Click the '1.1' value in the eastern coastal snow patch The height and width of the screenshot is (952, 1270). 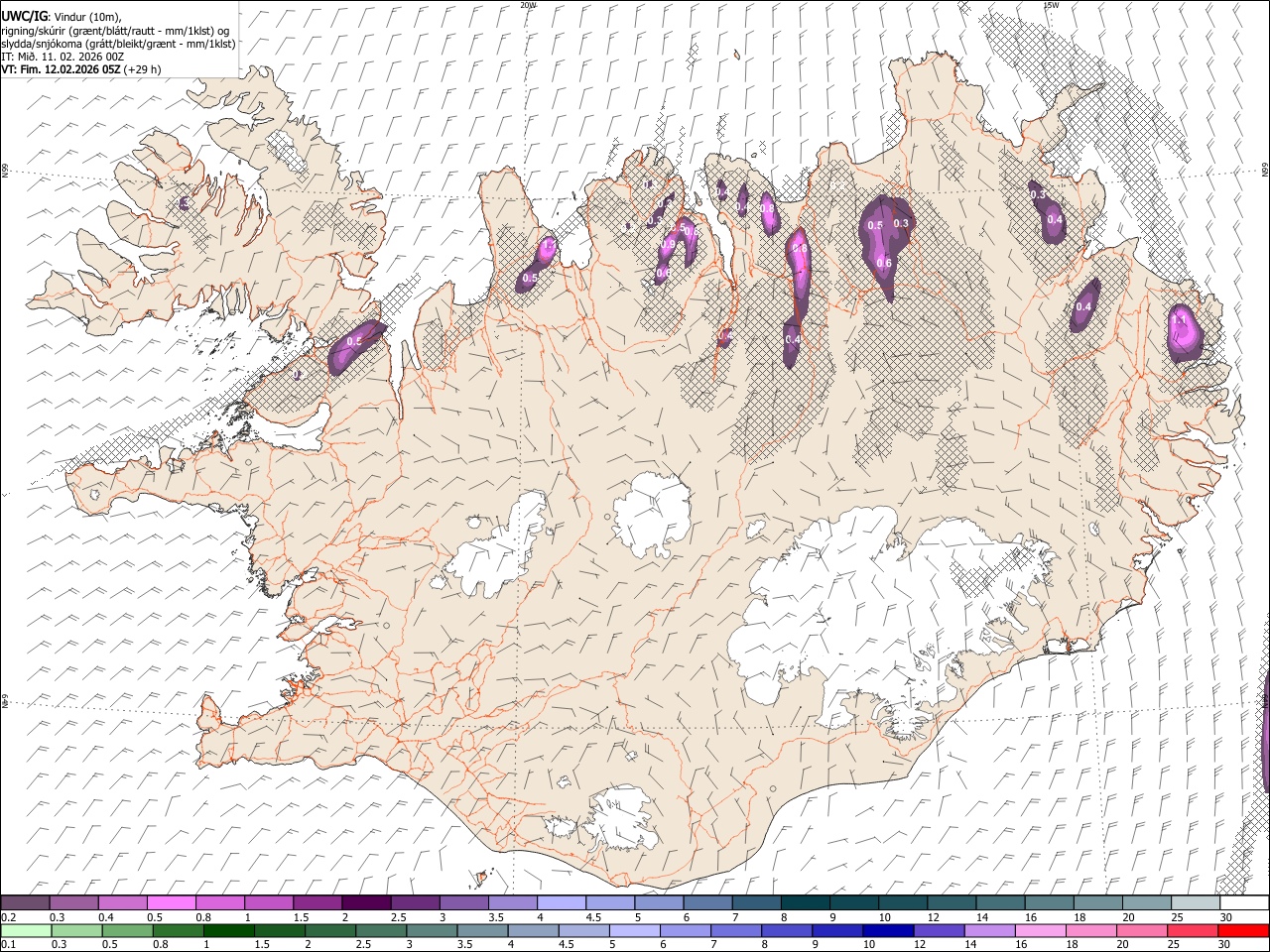(x=1180, y=320)
